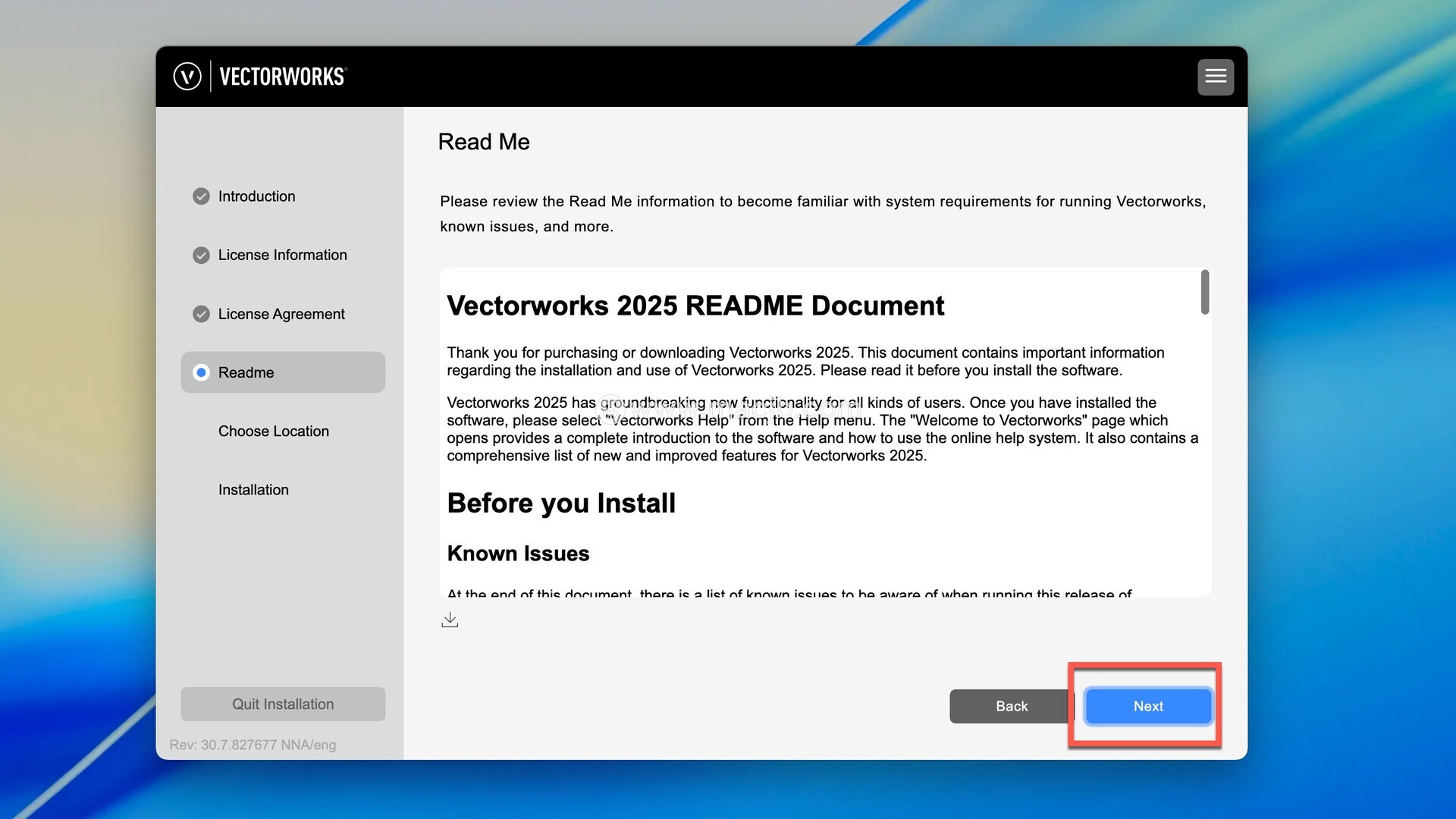Jump to the Choose Location step
The height and width of the screenshot is (819, 1456).
(273, 431)
